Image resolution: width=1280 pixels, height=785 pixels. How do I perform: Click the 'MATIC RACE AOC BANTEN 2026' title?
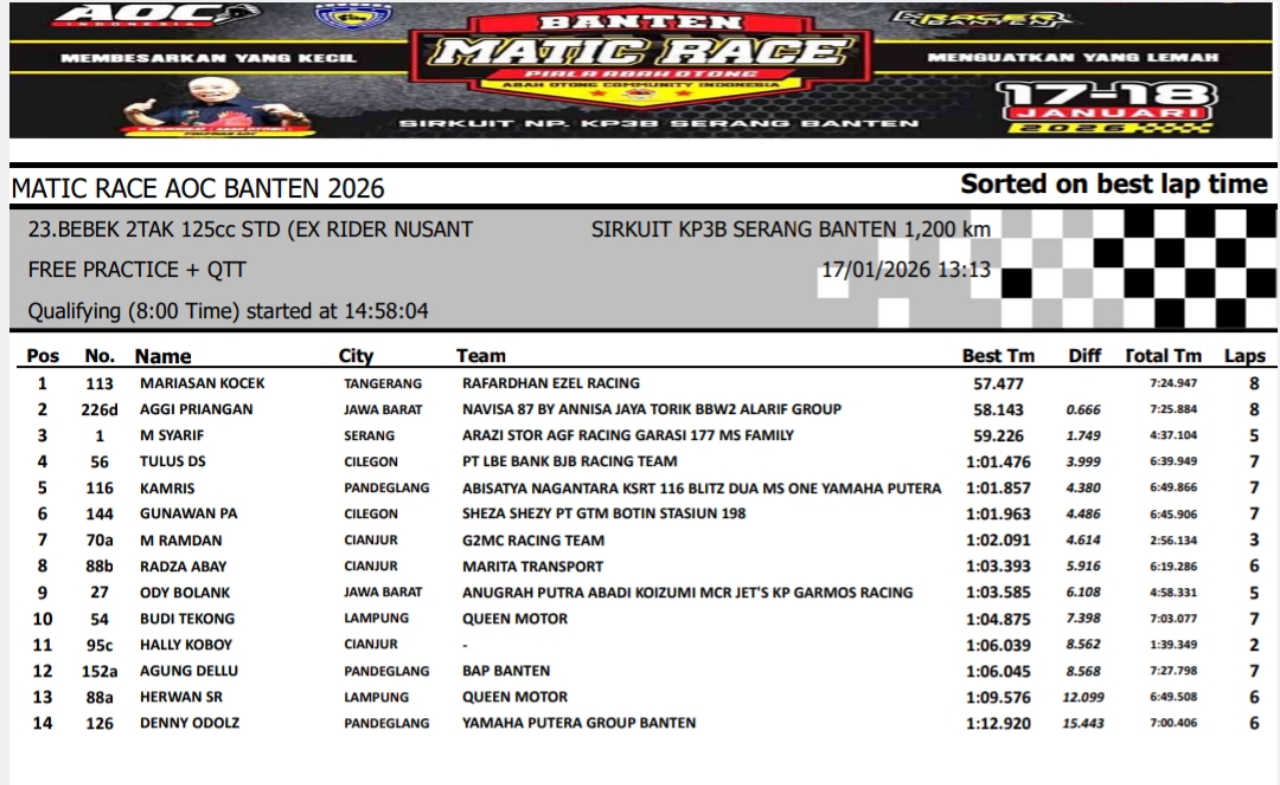[197, 189]
